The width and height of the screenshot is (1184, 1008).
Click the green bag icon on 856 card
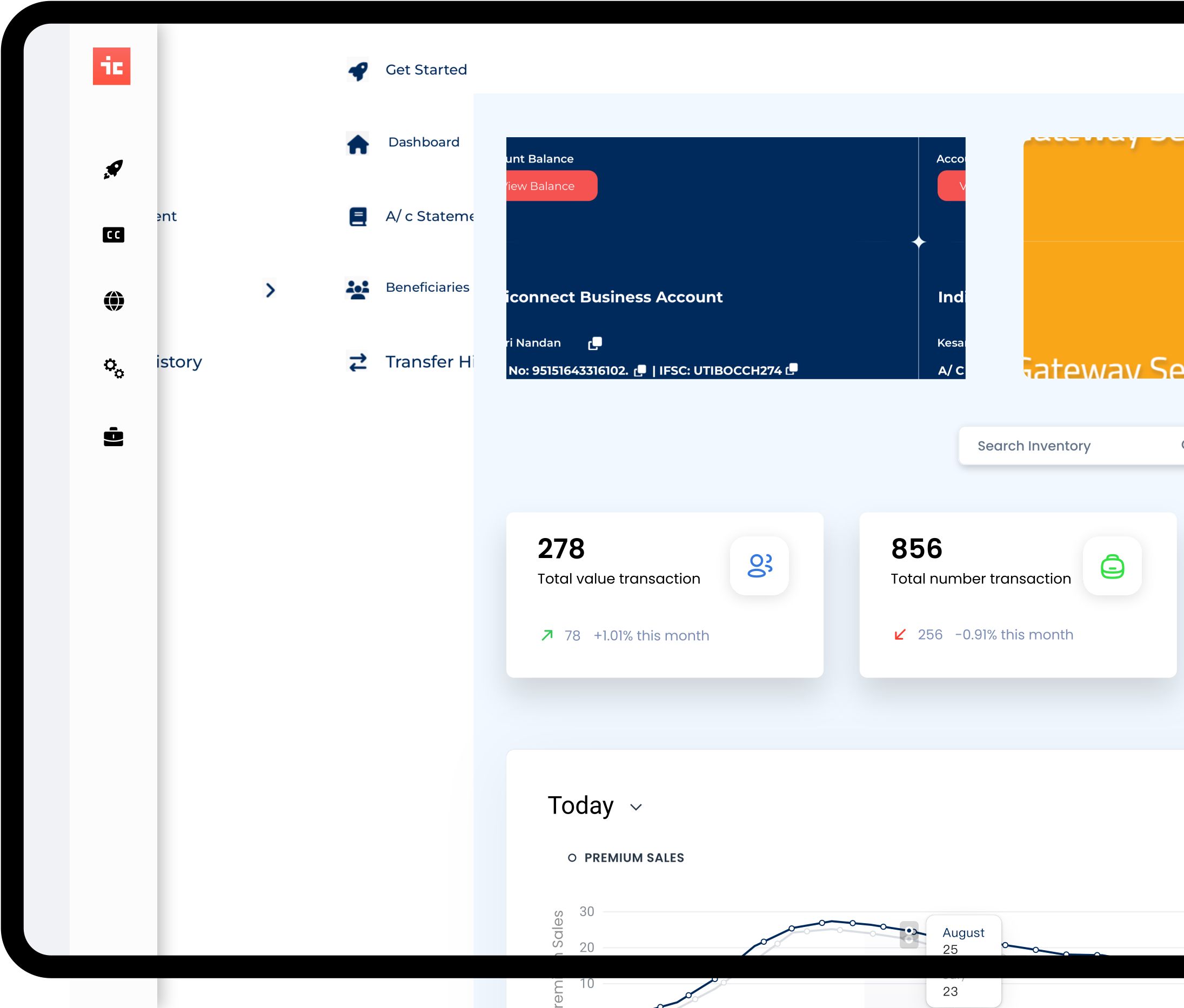(1112, 566)
